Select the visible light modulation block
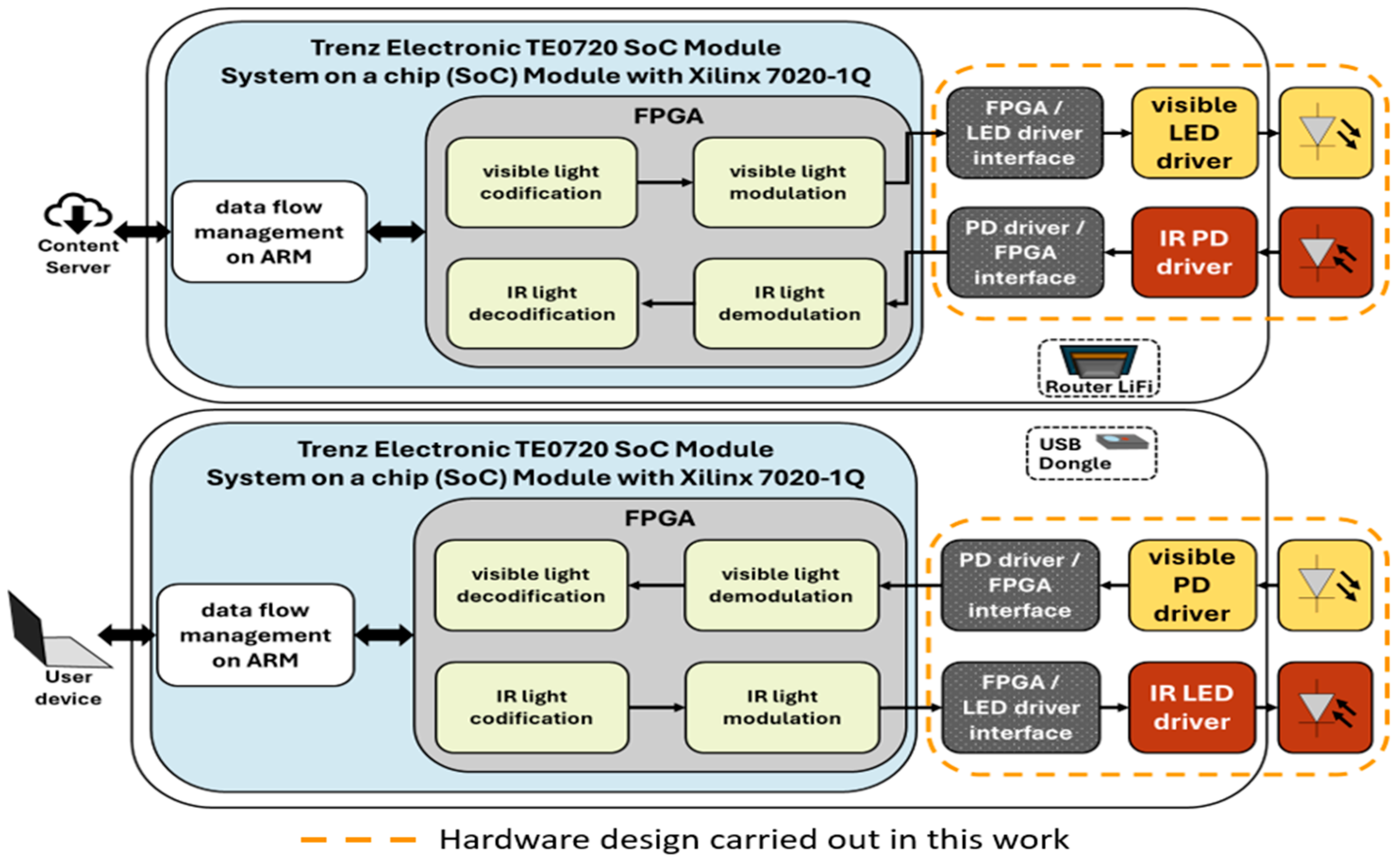 pos(788,183)
